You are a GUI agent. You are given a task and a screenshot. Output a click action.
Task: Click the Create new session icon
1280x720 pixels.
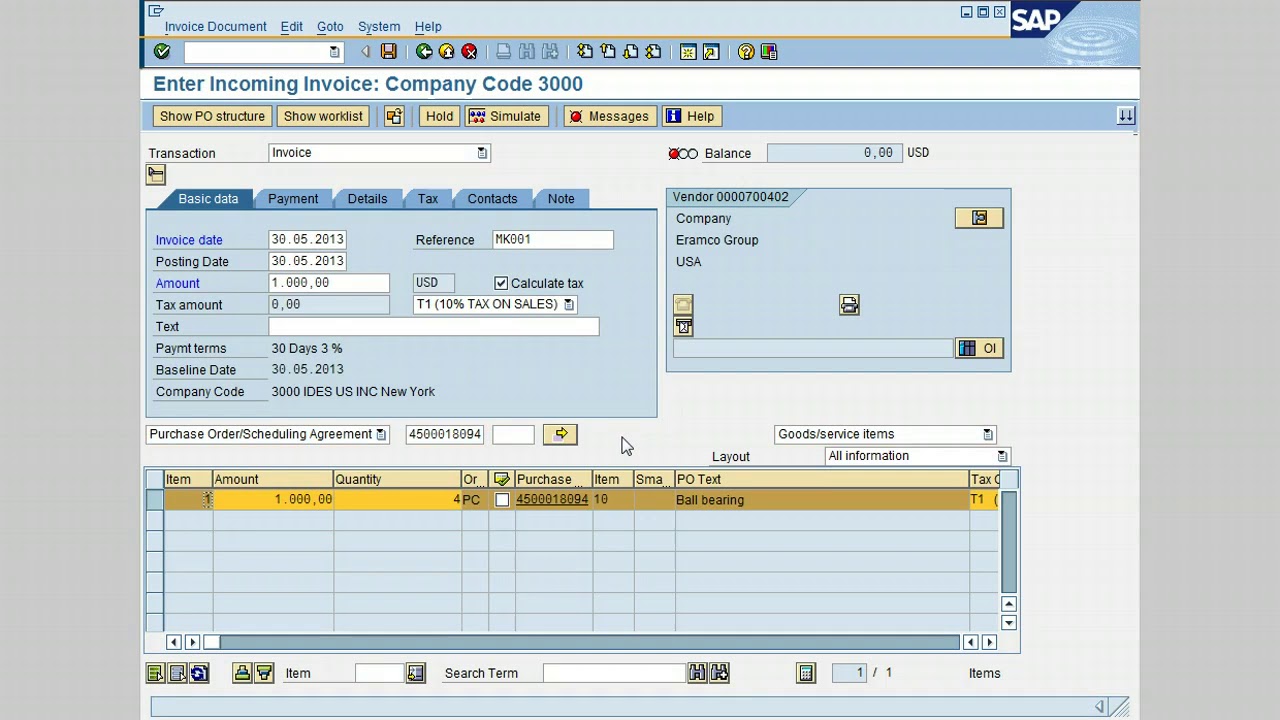688,52
